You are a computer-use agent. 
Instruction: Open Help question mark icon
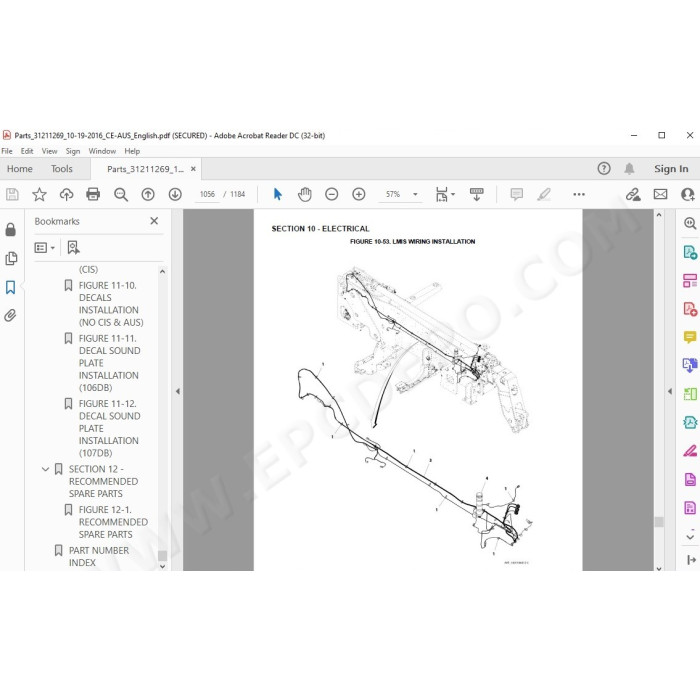(604, 168)
